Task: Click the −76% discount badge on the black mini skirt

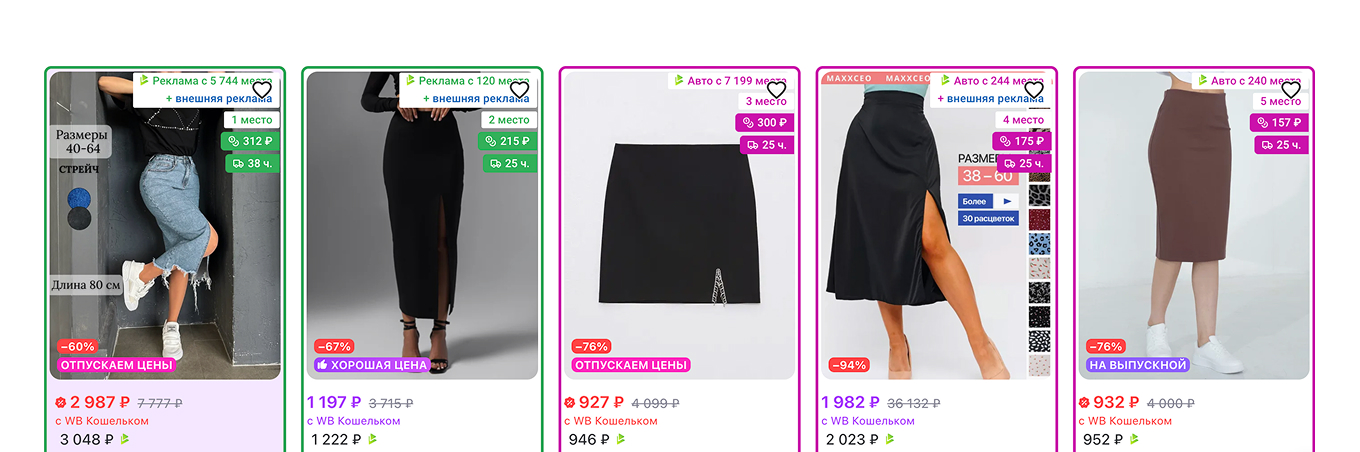Action: [590, 346]
